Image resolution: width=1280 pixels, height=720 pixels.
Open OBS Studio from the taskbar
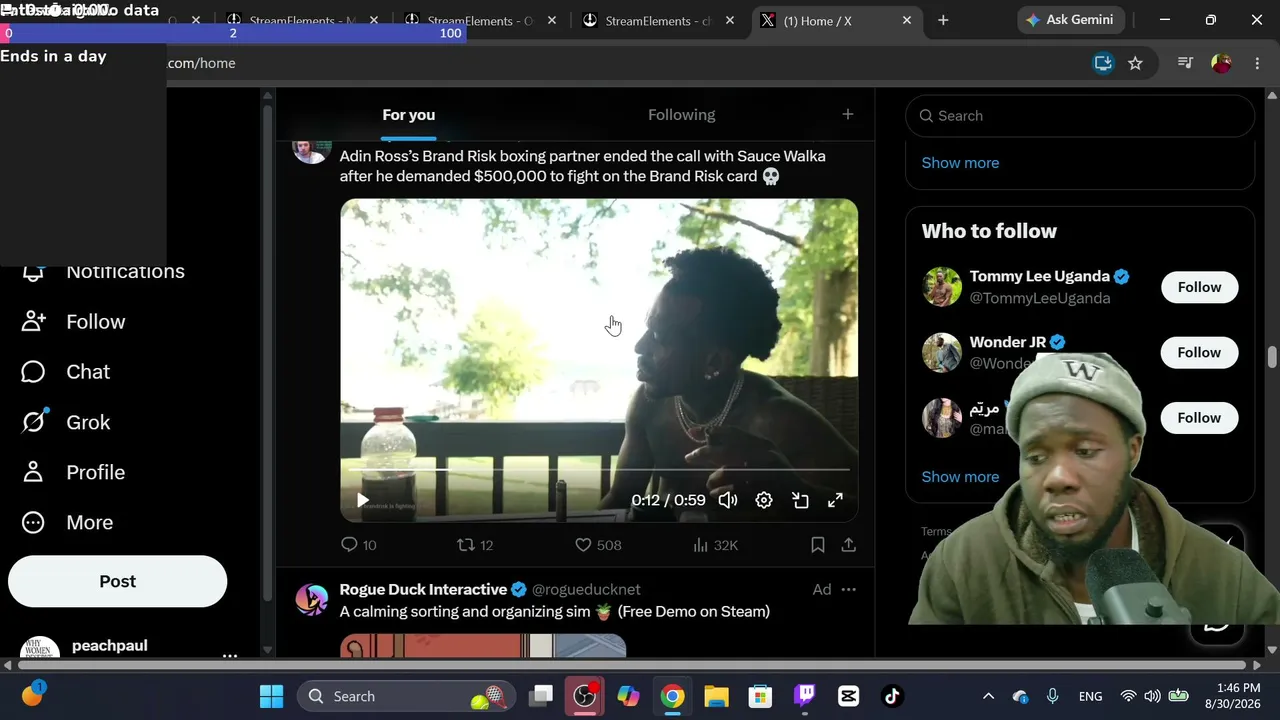tap(585, 696)
